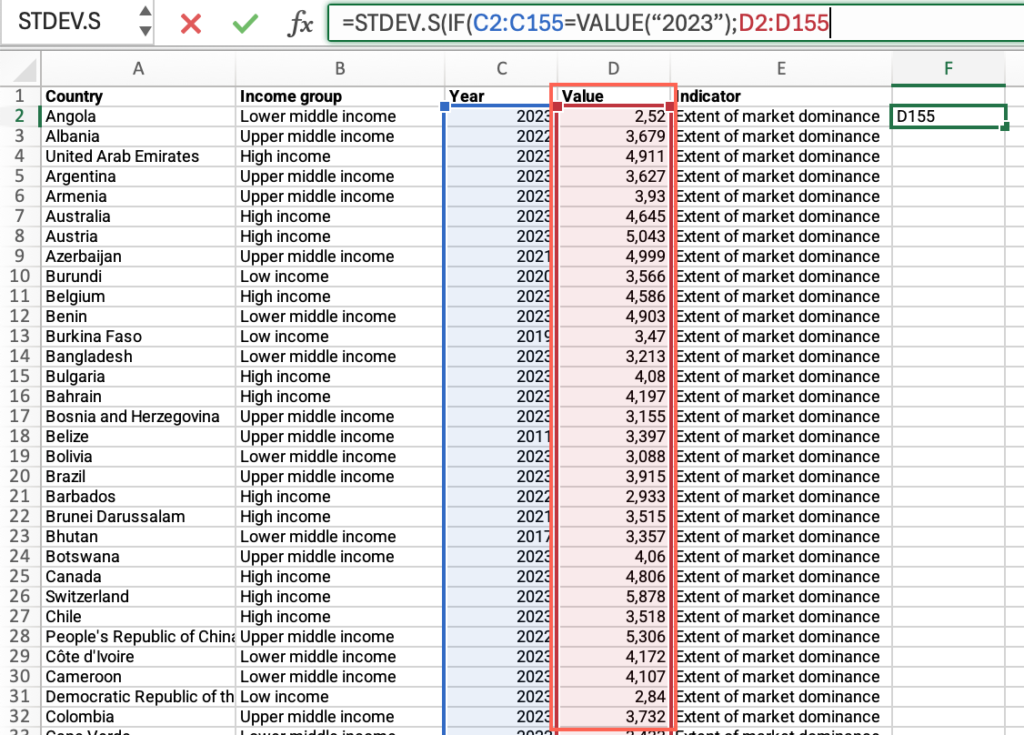Click cell F2 containing D155
The height and width of the screenshot is (735, 1024).
point(948,116)
